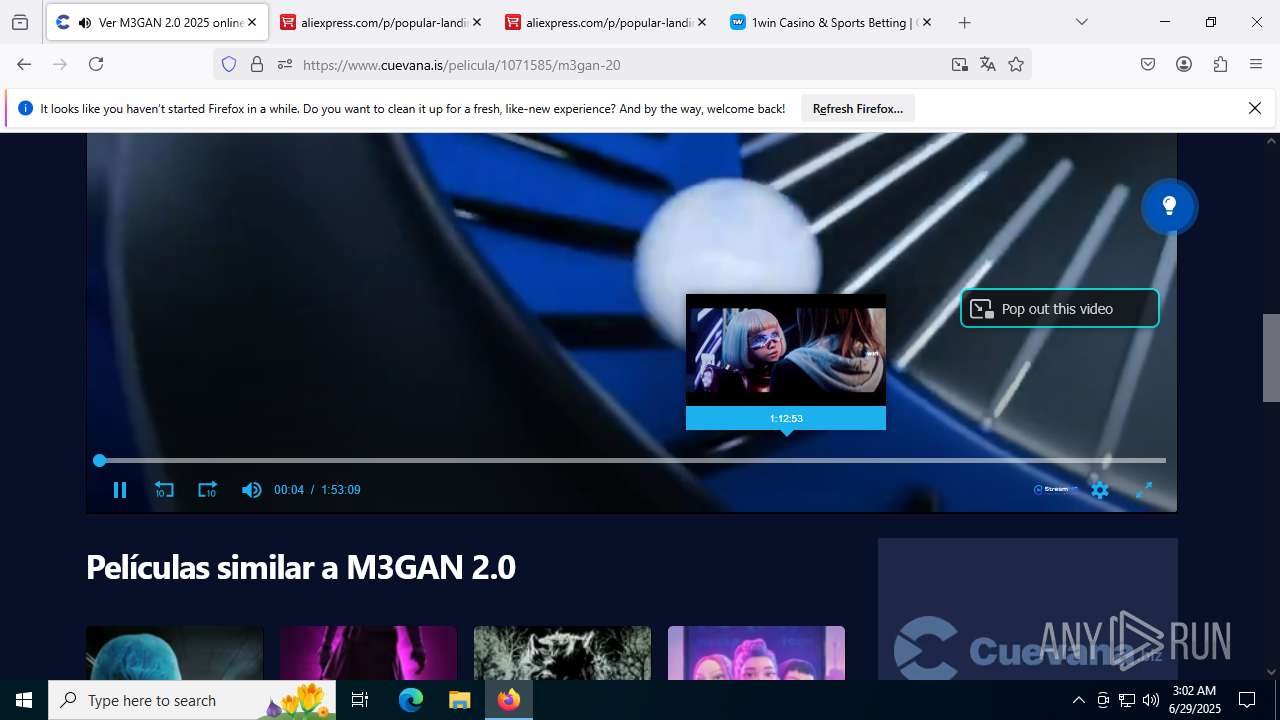
Task: Open File Explorer from the taskbar
Action: pos(459,700)
